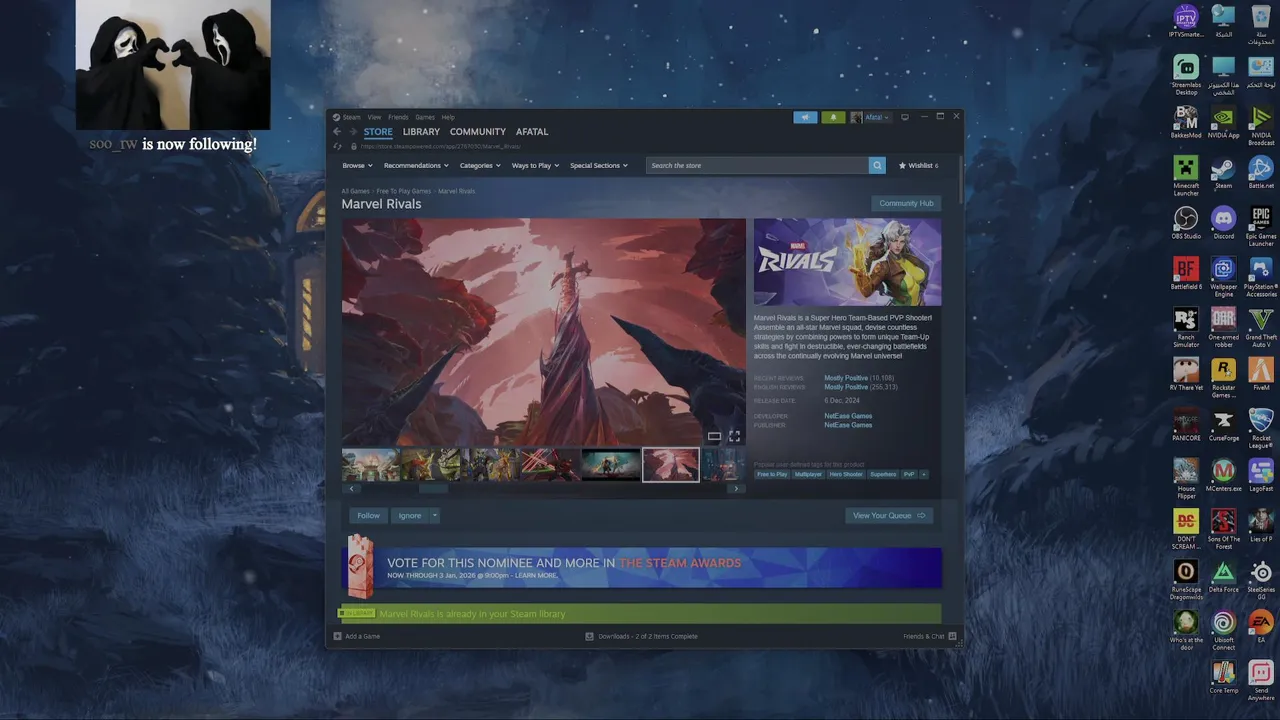The height and width of the screenshot is (720, 1280).
Task: Launch Battlefield 6 desktop shortcut
Action: 1186,273
